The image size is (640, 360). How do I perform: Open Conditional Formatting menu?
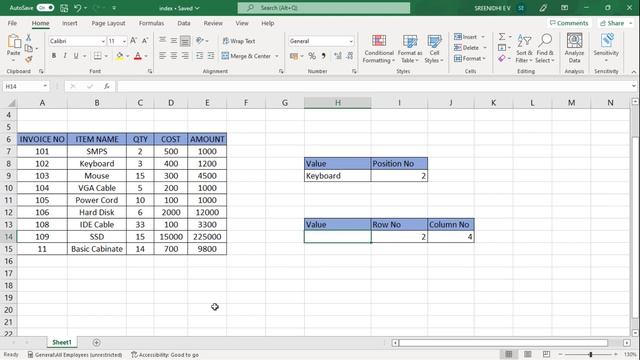[x=379, y=49]
